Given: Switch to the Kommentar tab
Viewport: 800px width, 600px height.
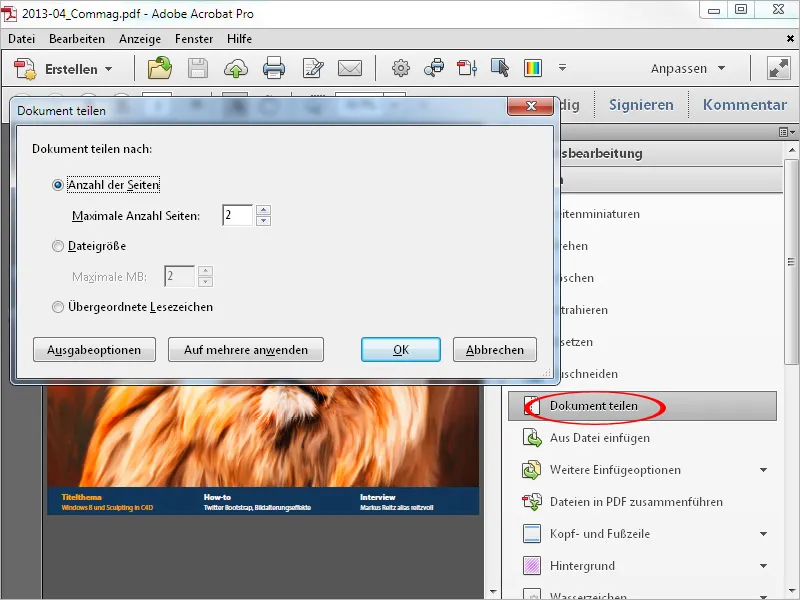Looking at the screenshot, I should (x=744, y=105).
